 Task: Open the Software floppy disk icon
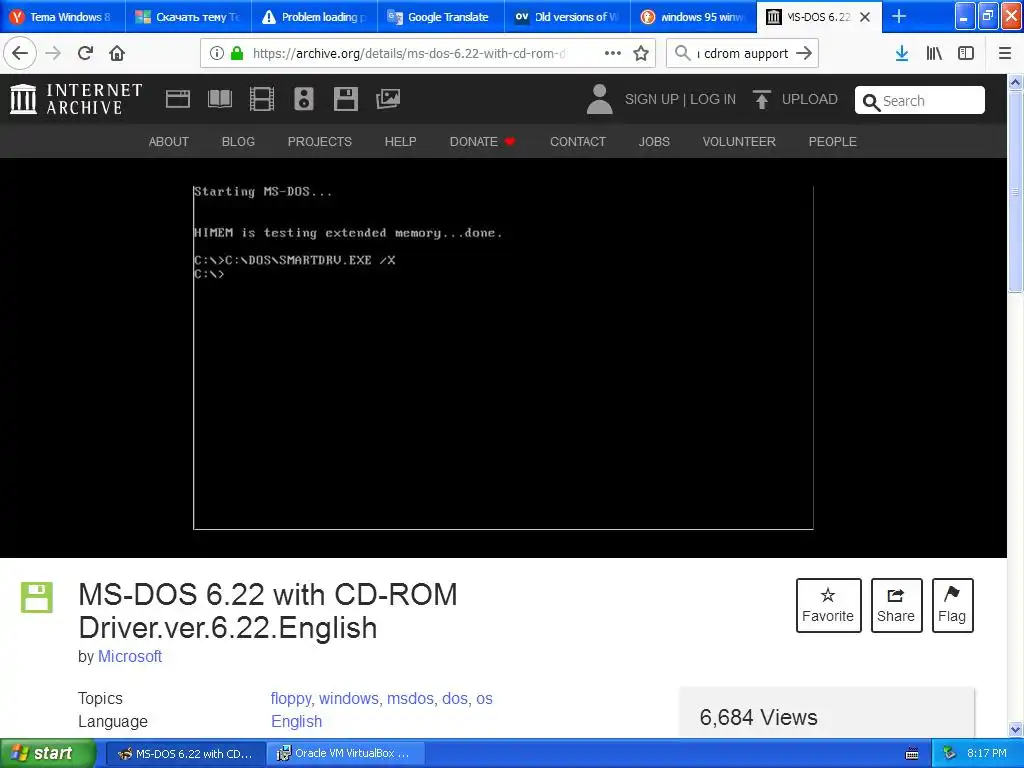pos(345,99)
